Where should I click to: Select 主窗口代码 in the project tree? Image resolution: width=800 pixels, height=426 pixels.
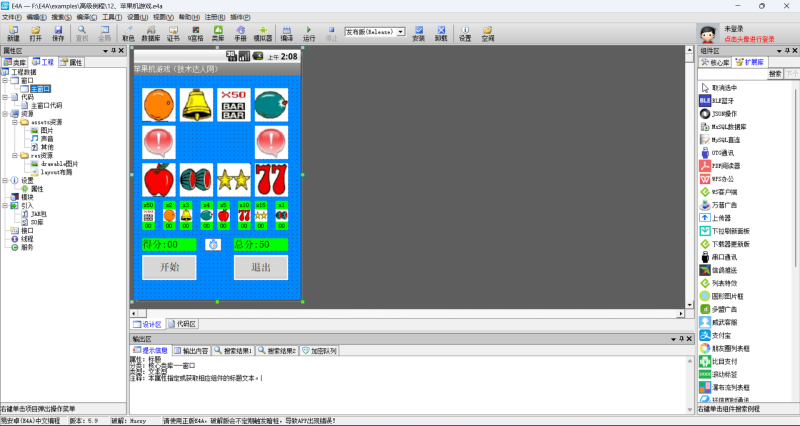[46, 106]
